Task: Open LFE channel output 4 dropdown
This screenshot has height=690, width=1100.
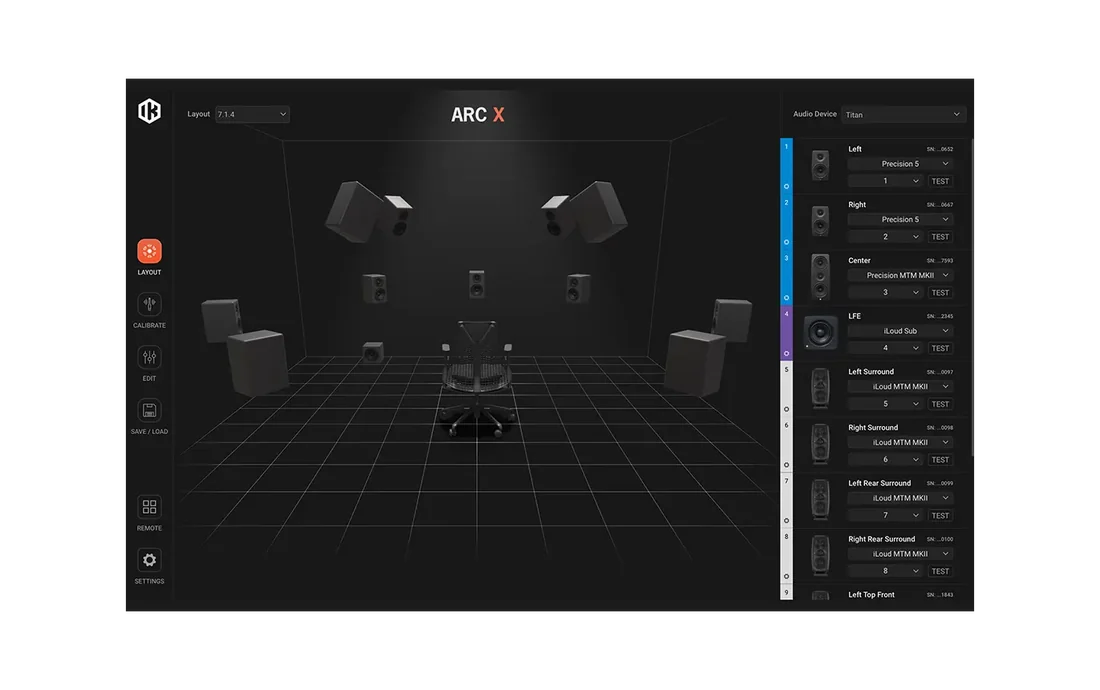Action: coord(885,348)
